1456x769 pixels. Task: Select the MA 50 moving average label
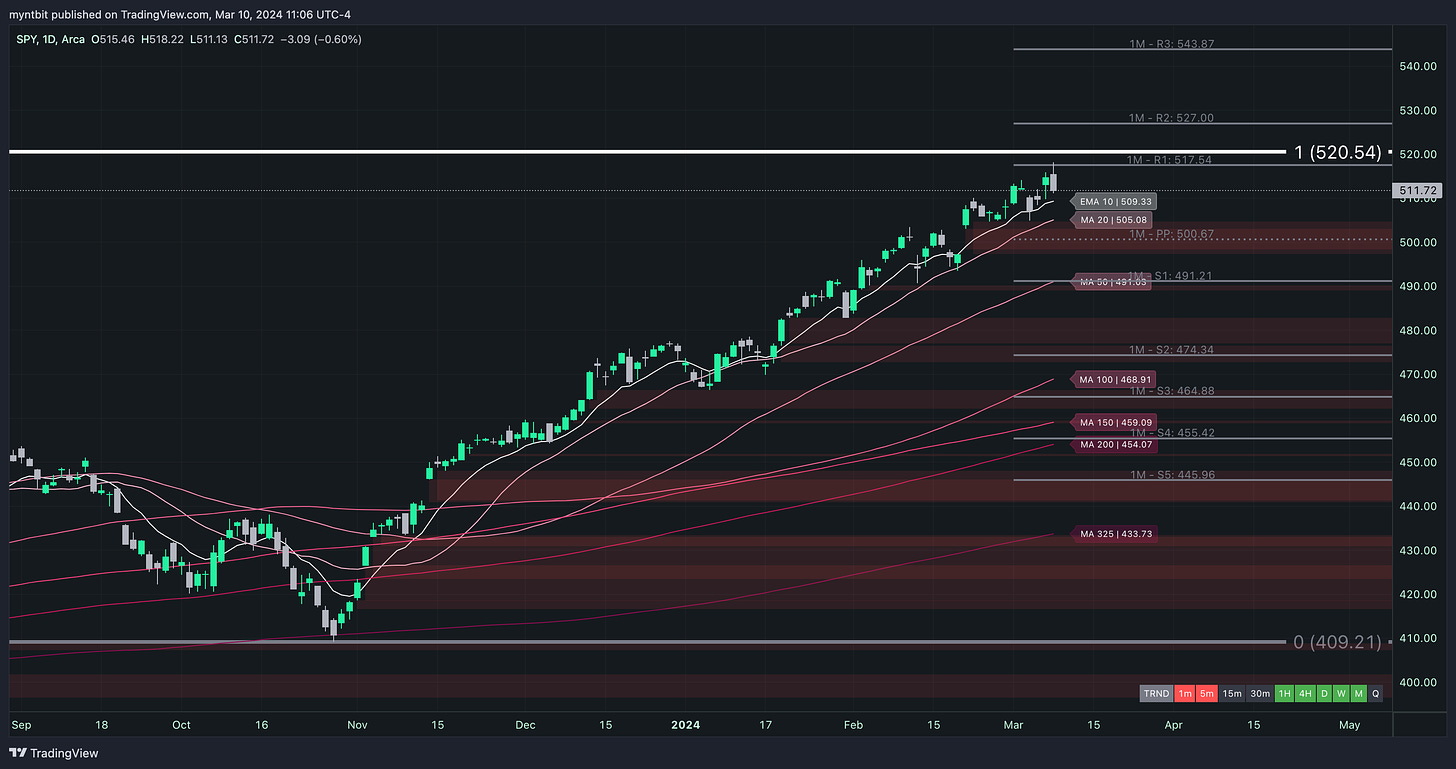coord(1112,283)
